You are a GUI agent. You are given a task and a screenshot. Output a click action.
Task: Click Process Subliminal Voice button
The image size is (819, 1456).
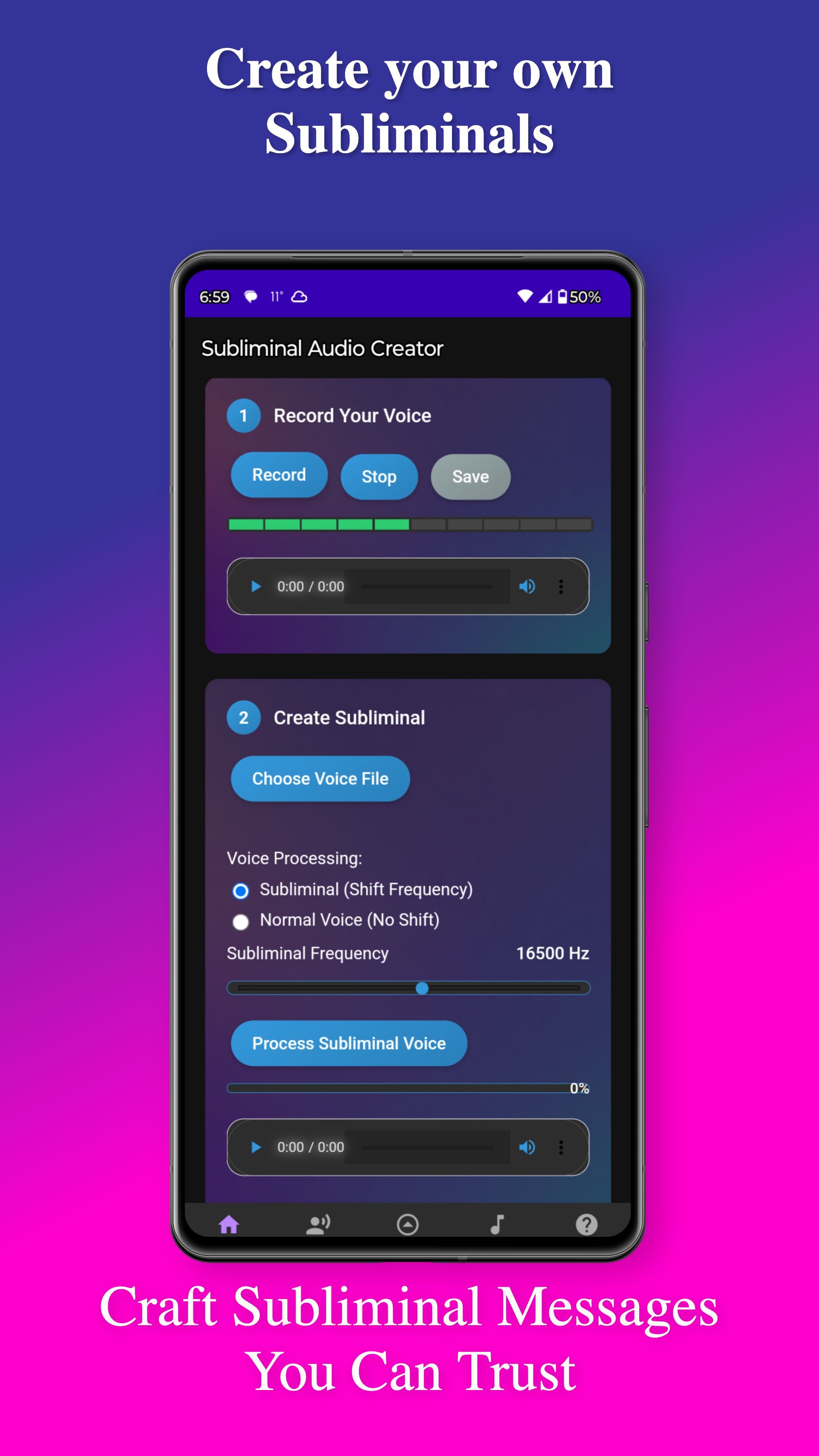pos(349,1044)
